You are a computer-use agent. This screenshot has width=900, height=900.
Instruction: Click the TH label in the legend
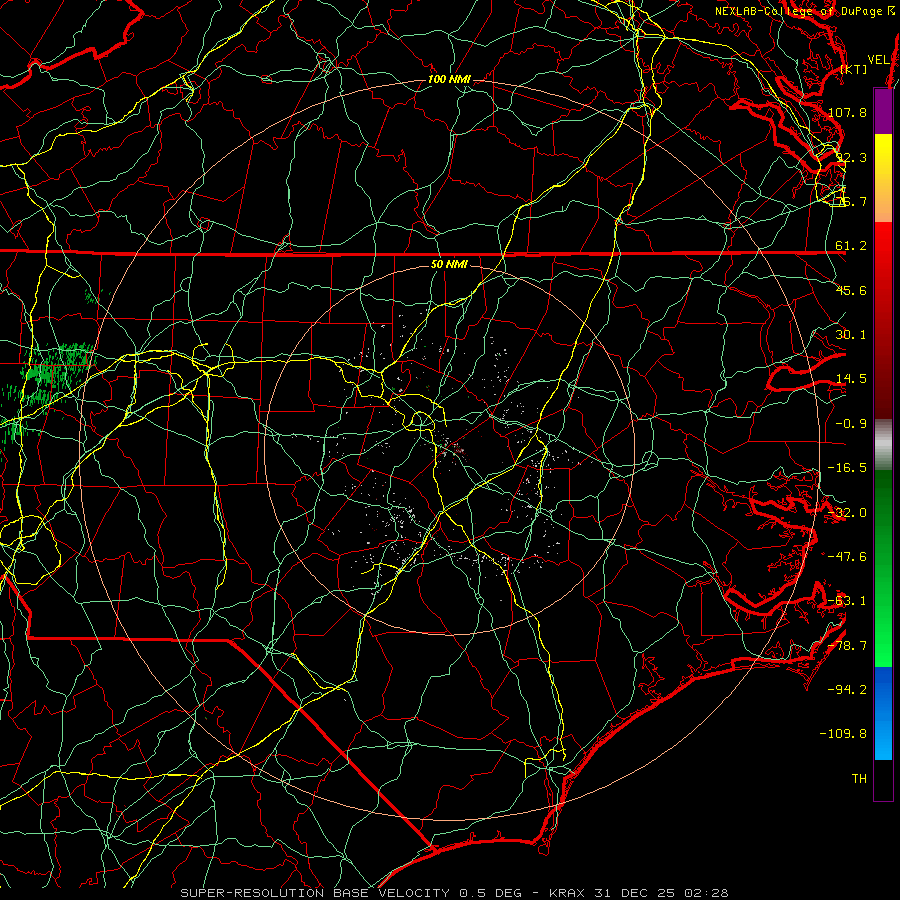point(859,778)
